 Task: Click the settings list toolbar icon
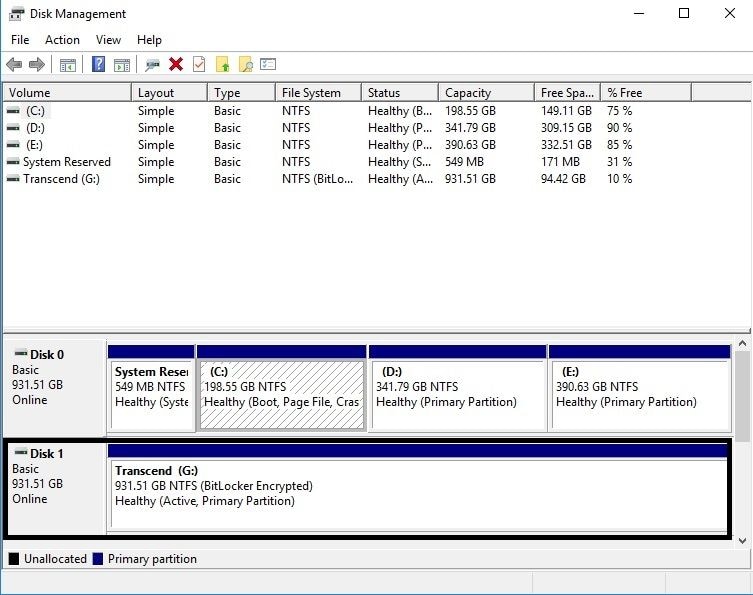coord(268,64)
